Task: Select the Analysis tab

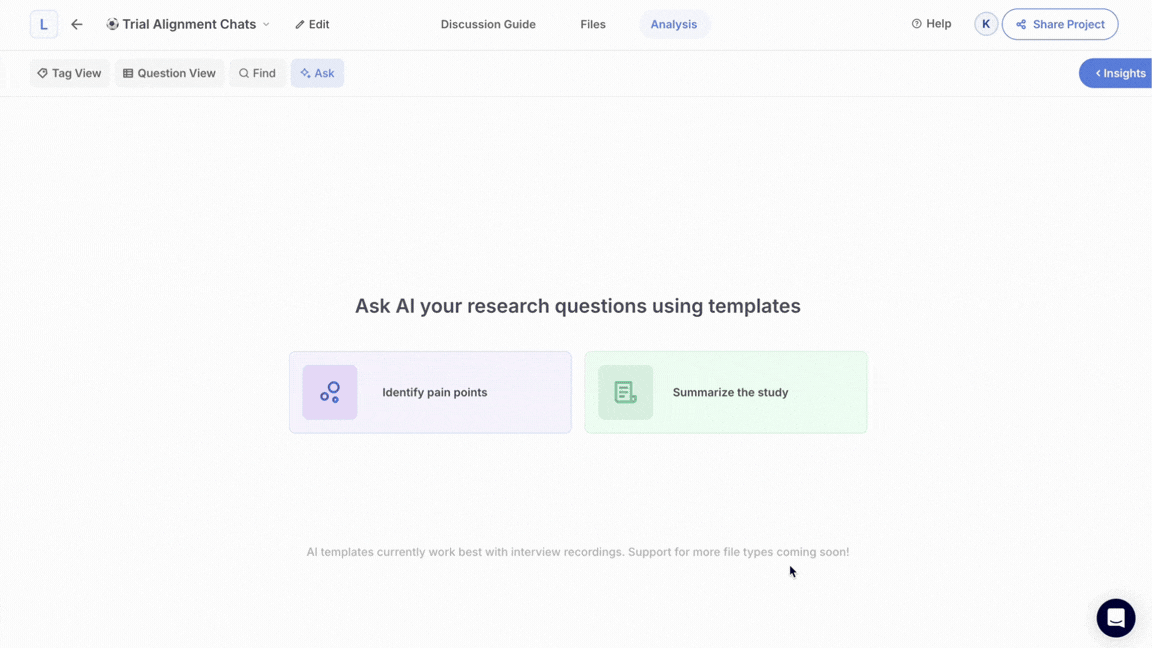Action: point(674,24)
